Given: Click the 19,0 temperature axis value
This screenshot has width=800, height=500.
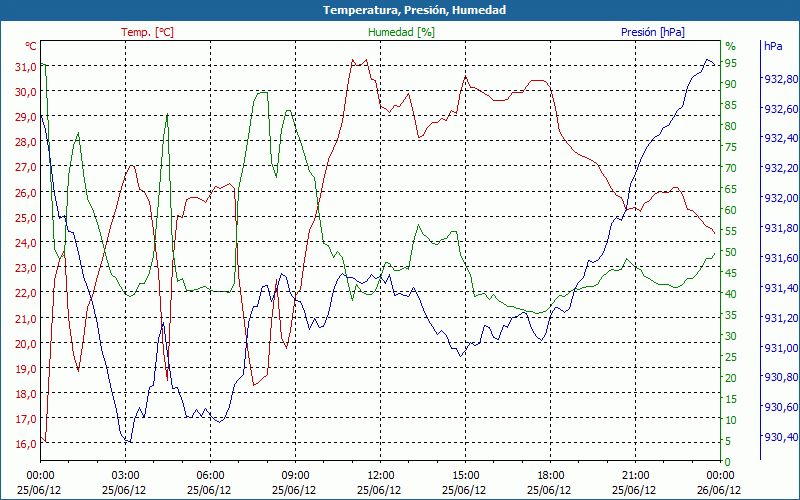Looking at the screenshot, I should tap(26, 368).
